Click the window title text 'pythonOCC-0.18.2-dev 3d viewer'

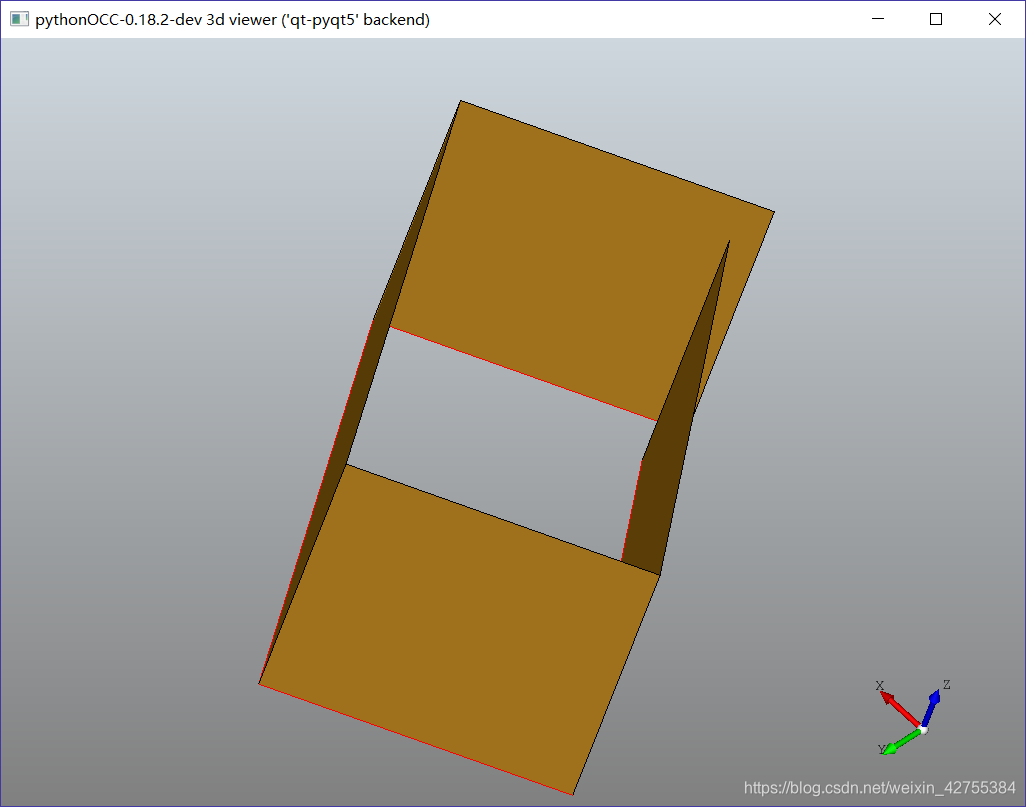156,20
